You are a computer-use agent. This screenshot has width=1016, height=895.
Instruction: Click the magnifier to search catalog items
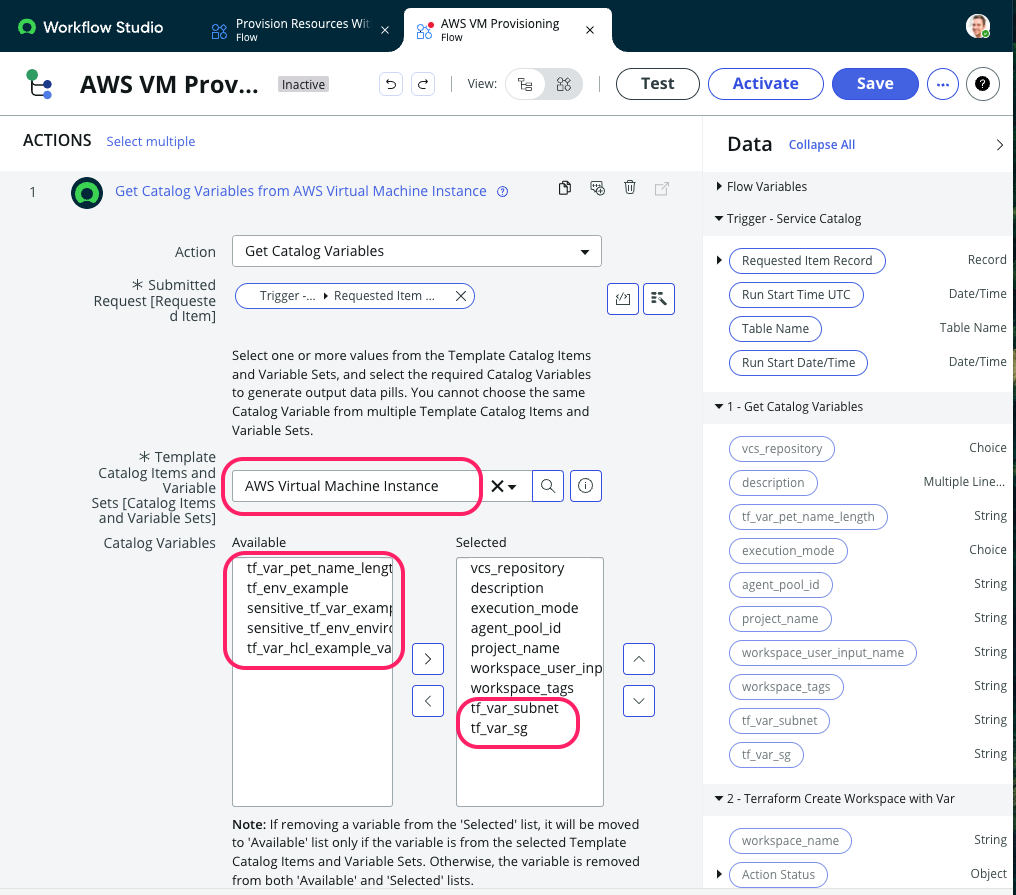548,486
